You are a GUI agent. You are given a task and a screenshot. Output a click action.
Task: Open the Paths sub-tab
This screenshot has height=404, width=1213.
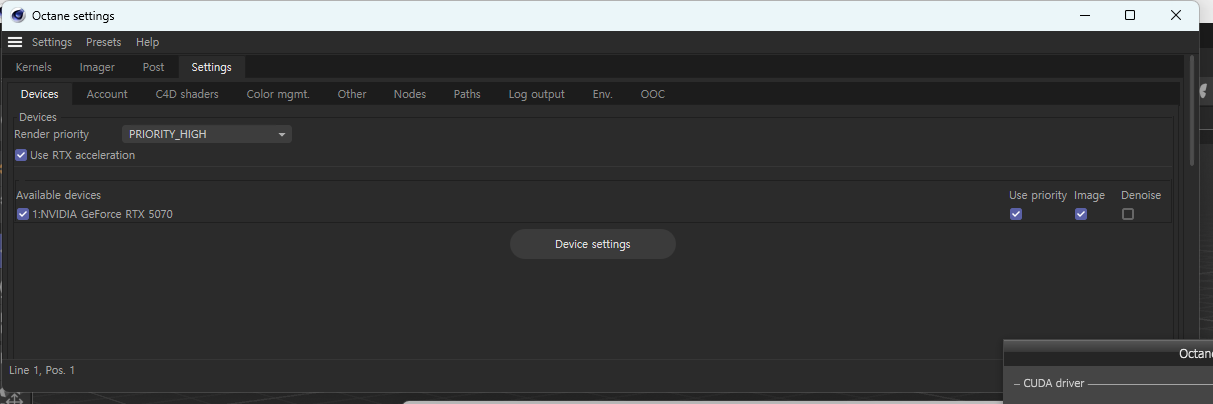pyautogui.click(x=467, y=94)
